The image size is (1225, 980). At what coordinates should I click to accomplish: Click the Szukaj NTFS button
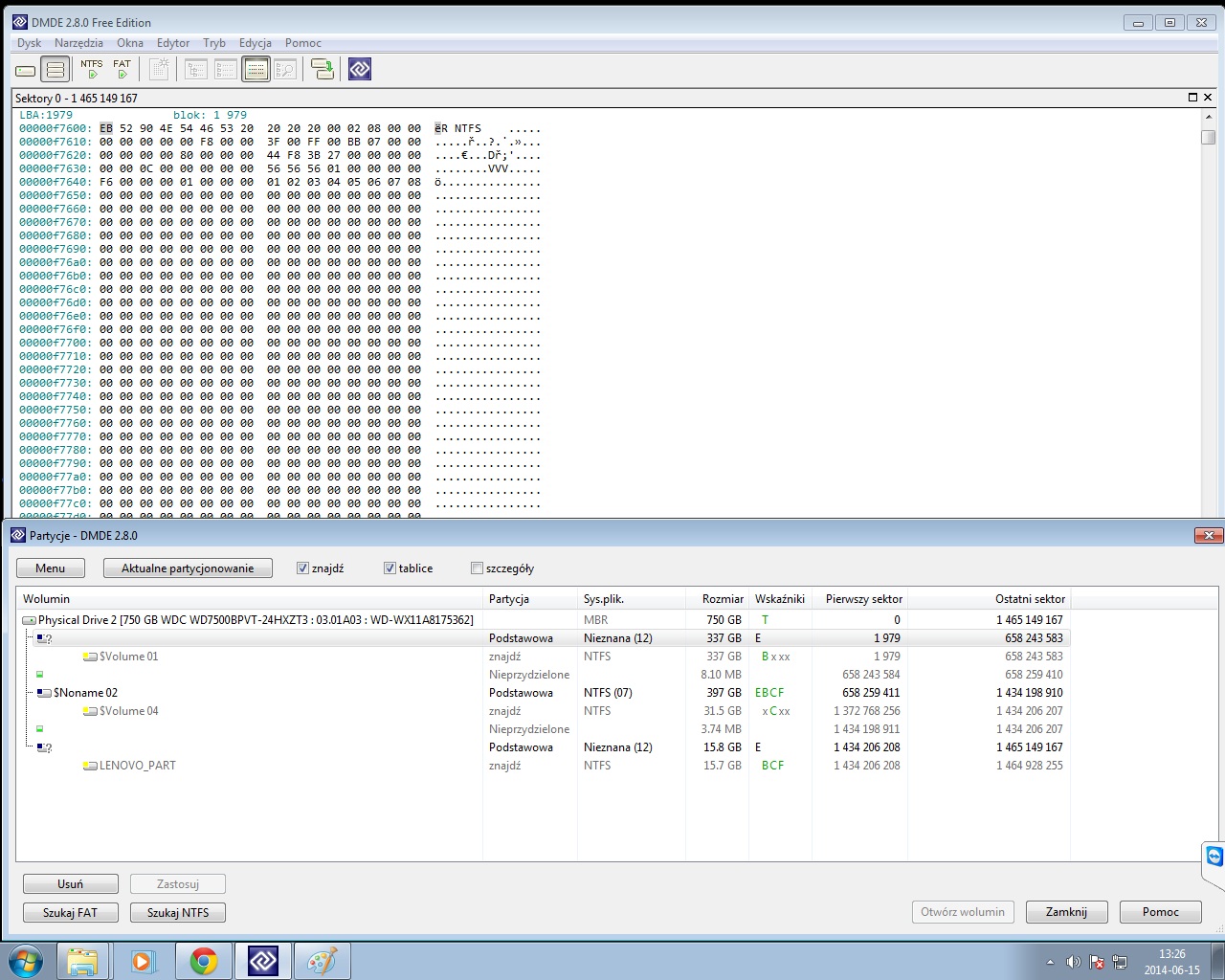(x=178, y=913)
